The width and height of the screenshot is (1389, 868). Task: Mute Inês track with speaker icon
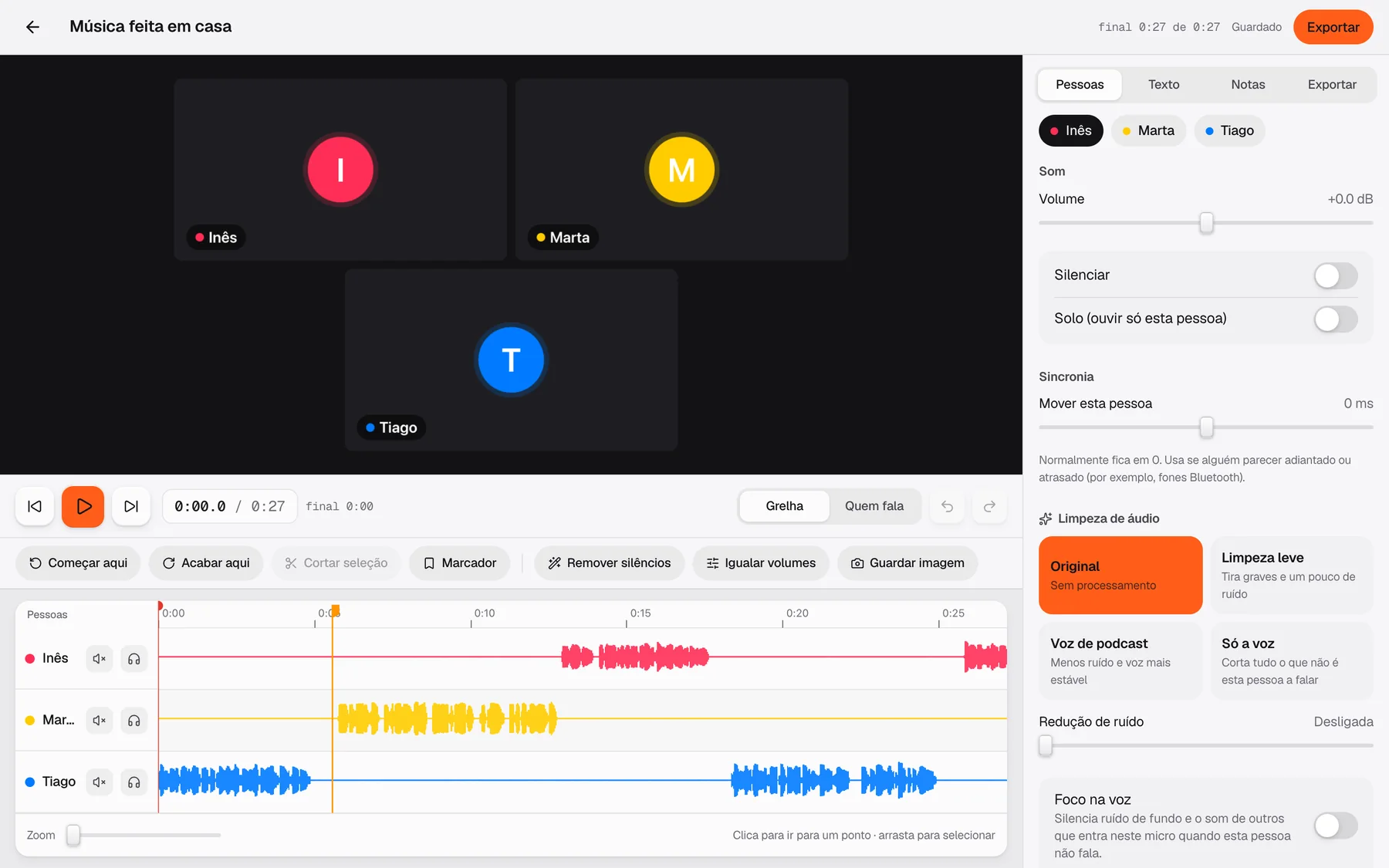click(100, 659)
